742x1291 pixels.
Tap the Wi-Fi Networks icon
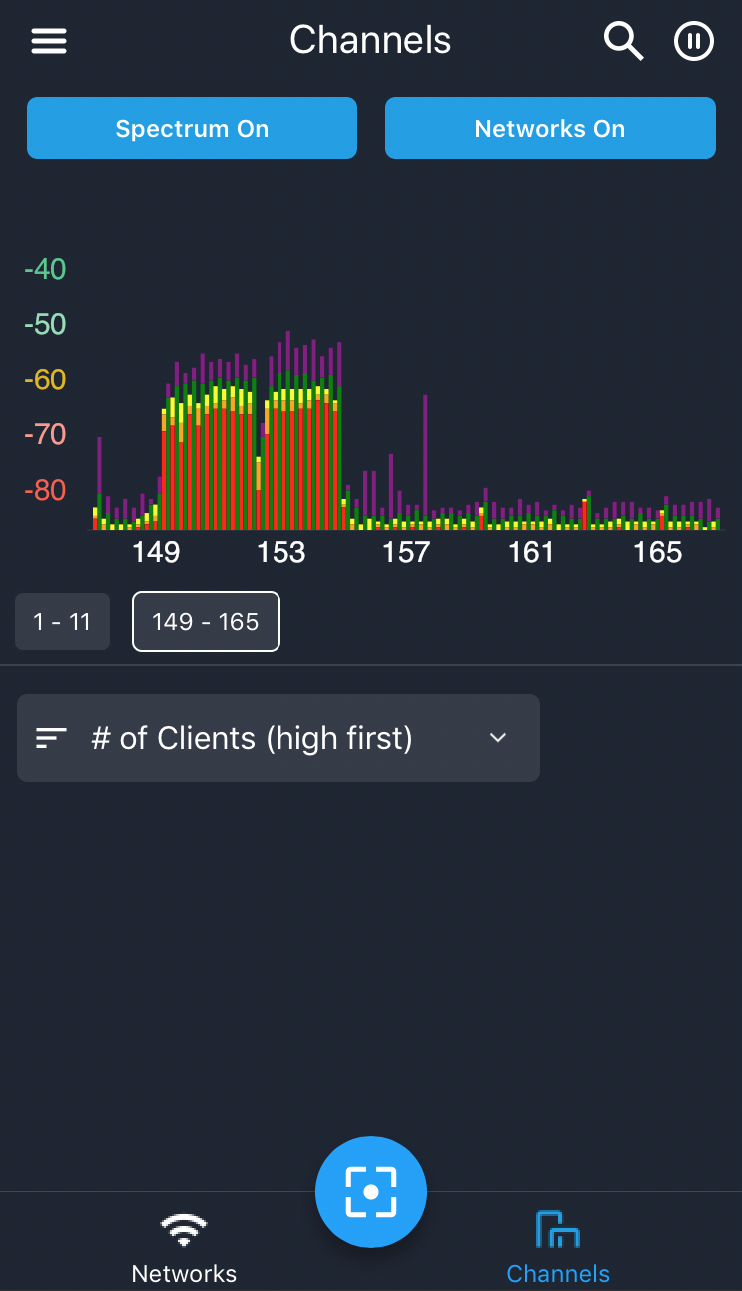point(184,1230)
